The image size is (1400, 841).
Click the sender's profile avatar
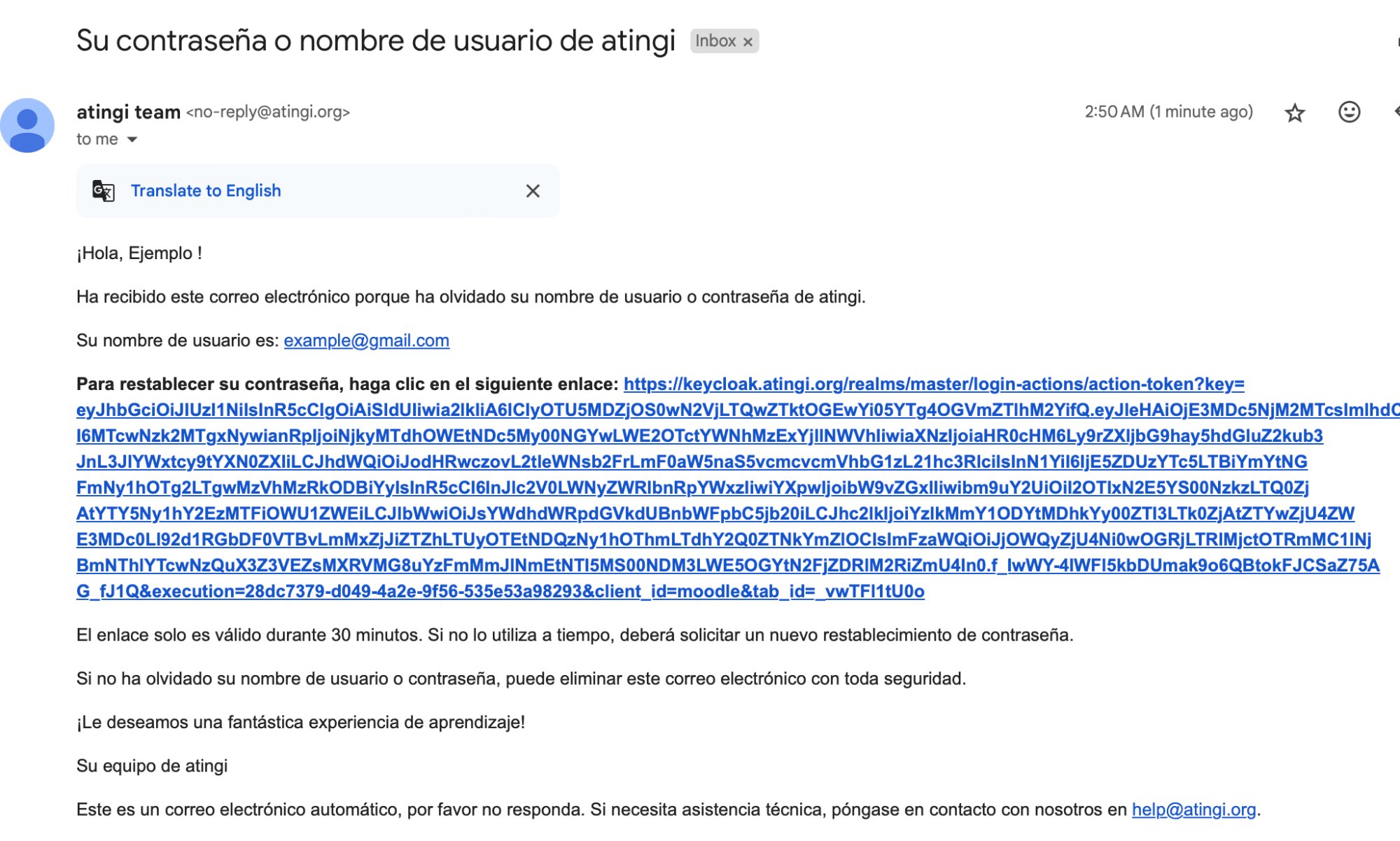click(x=27, y=125)
